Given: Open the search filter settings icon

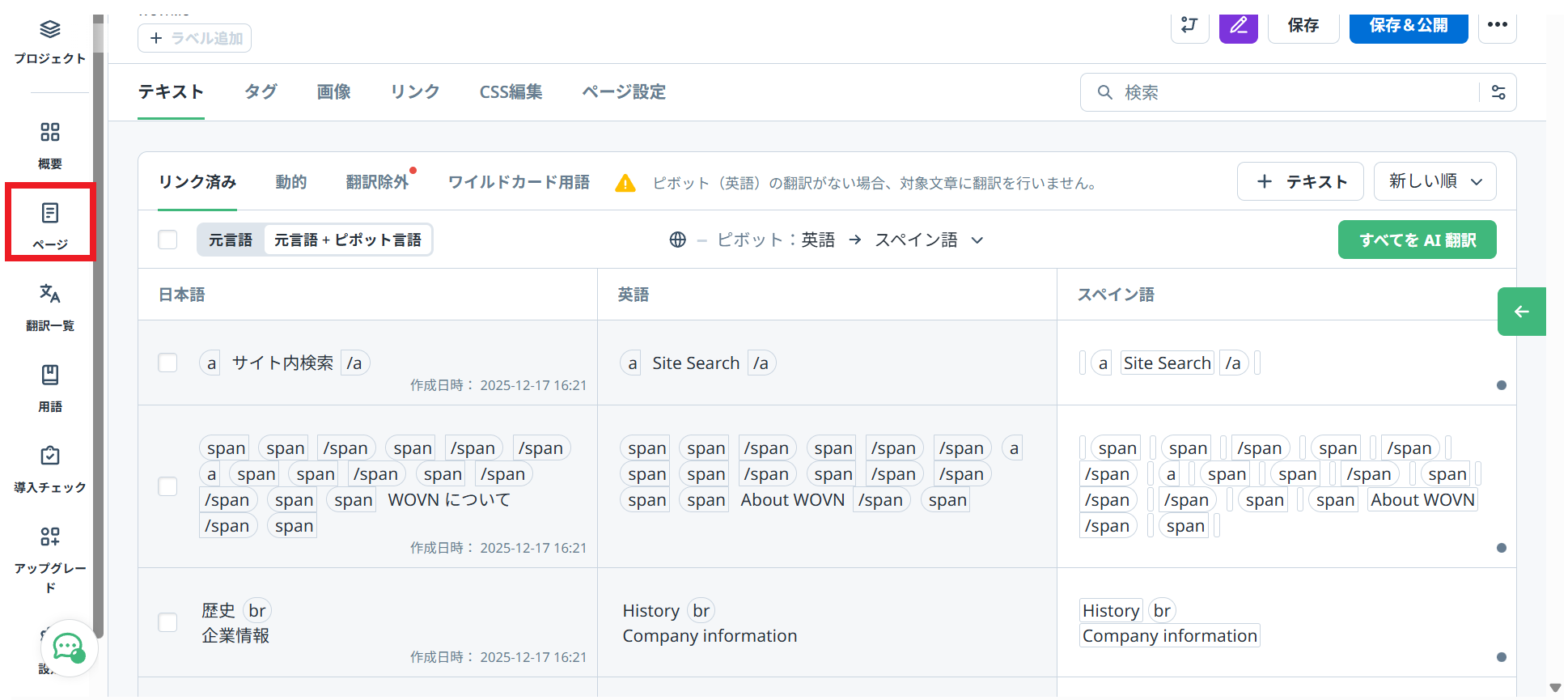Looking at the screenshot, I should point(1498,92).
